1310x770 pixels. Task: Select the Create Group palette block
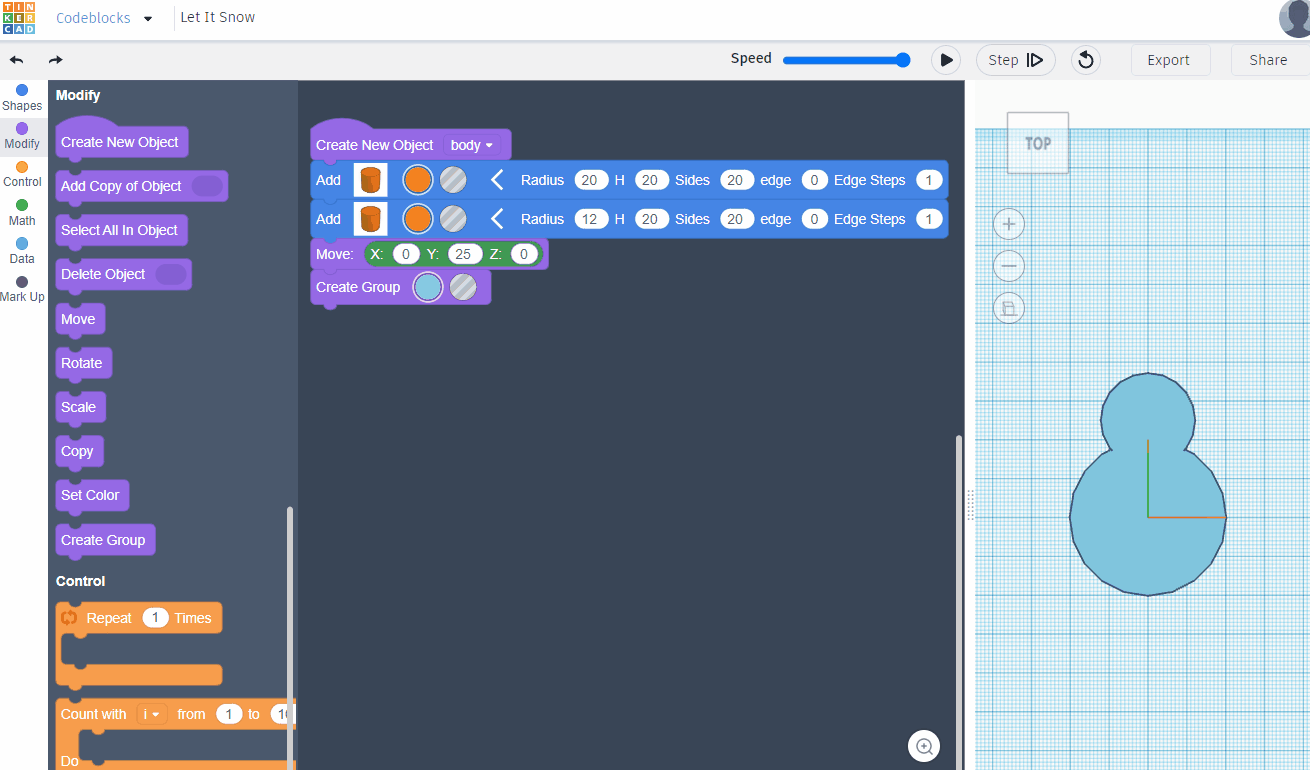click(x=105, y=540)
